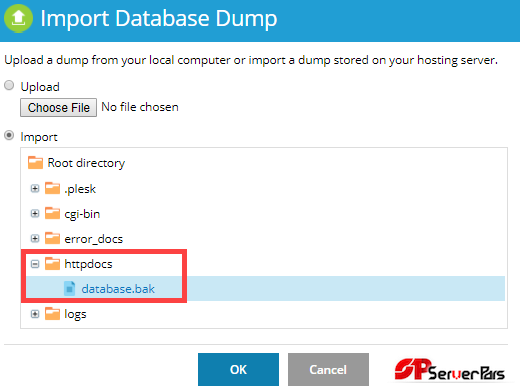Select the .plesk folder name
520x389 pixels.
80,189
